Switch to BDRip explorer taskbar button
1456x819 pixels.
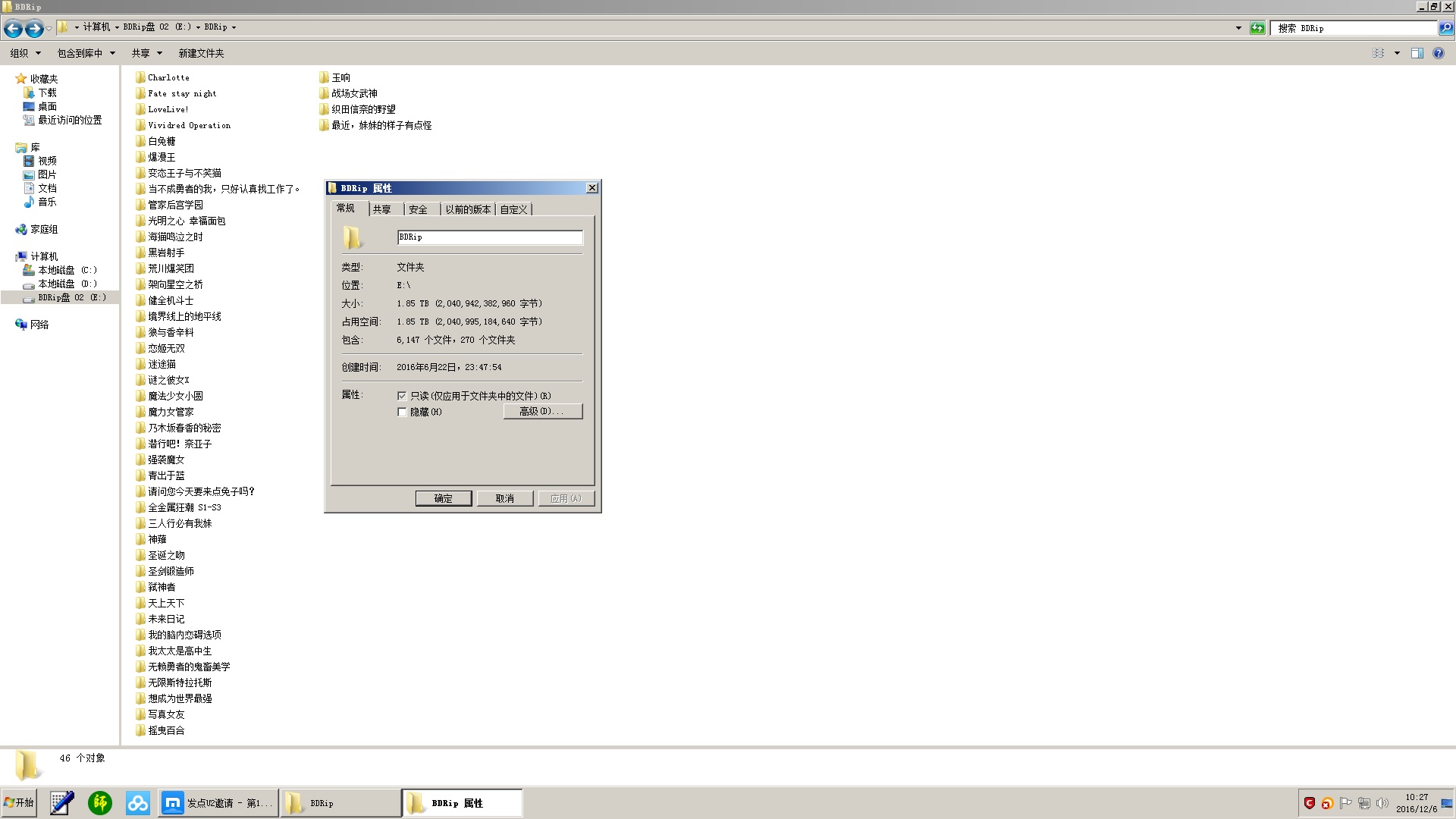pyautogui.click(x=340, y=803)
